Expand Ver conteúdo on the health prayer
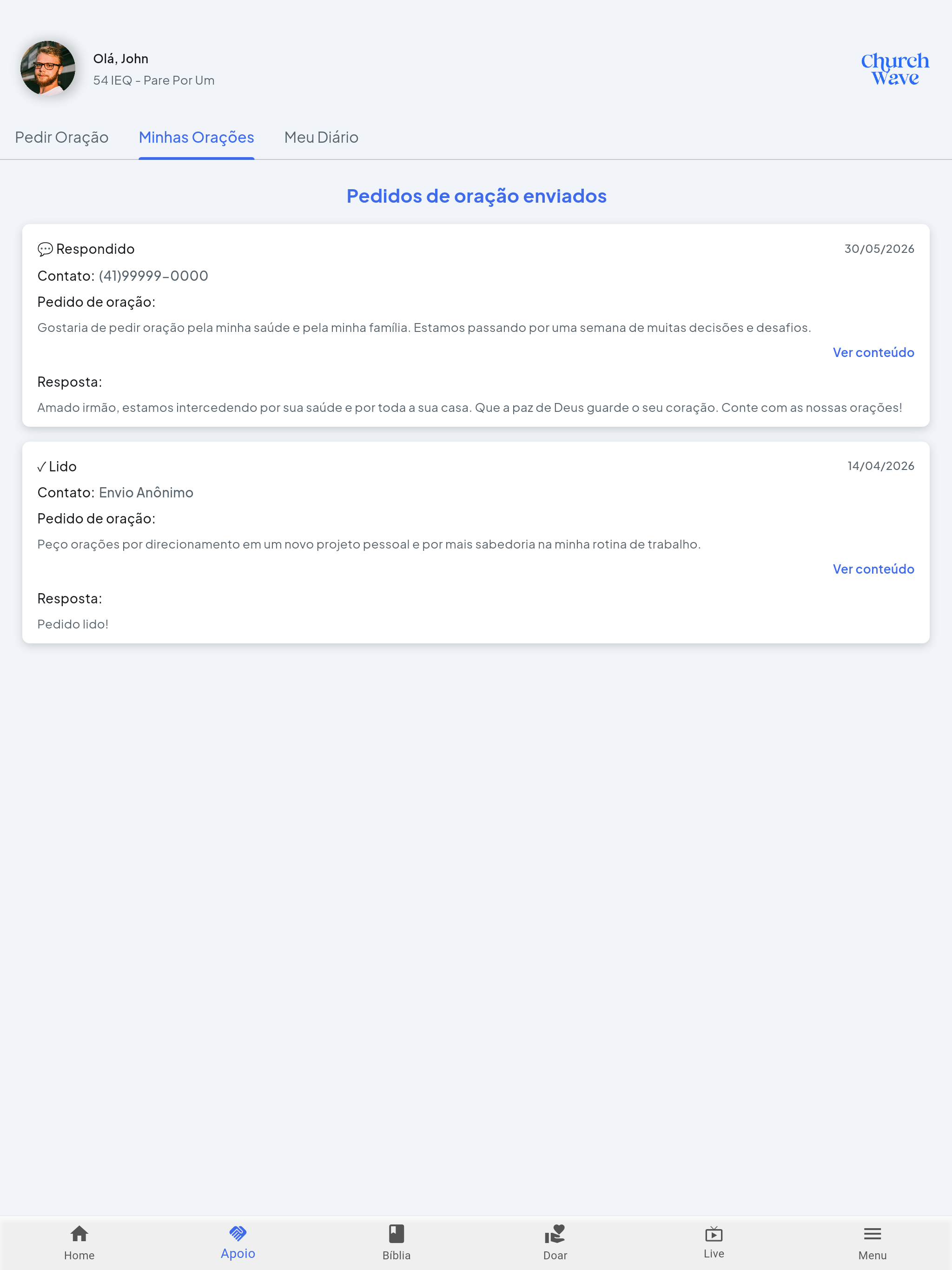 [x=873, y=352]
